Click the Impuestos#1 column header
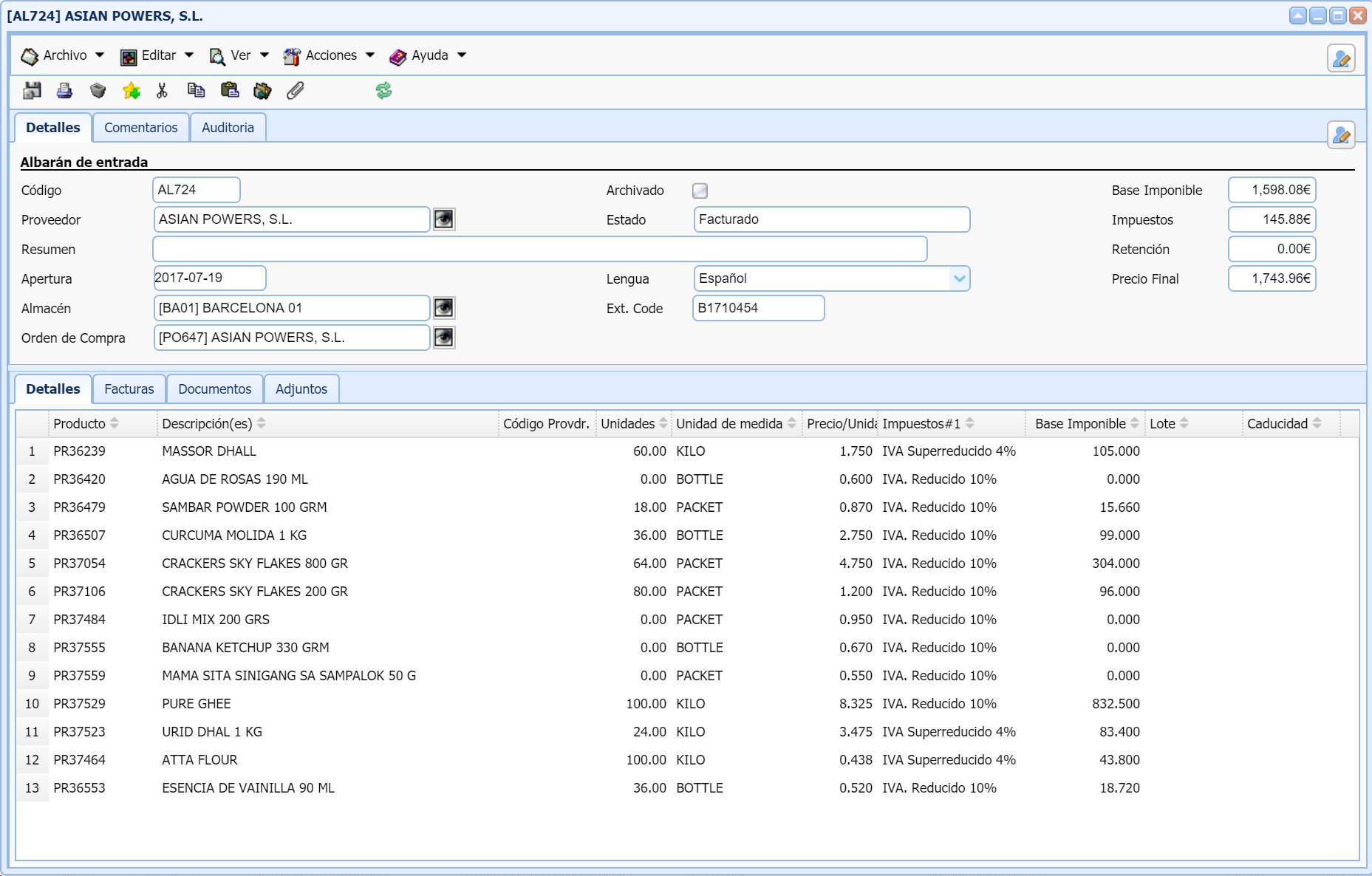The height and width of the screenshot is (876, 1372). pyautogui.click(x=951, y=423)
